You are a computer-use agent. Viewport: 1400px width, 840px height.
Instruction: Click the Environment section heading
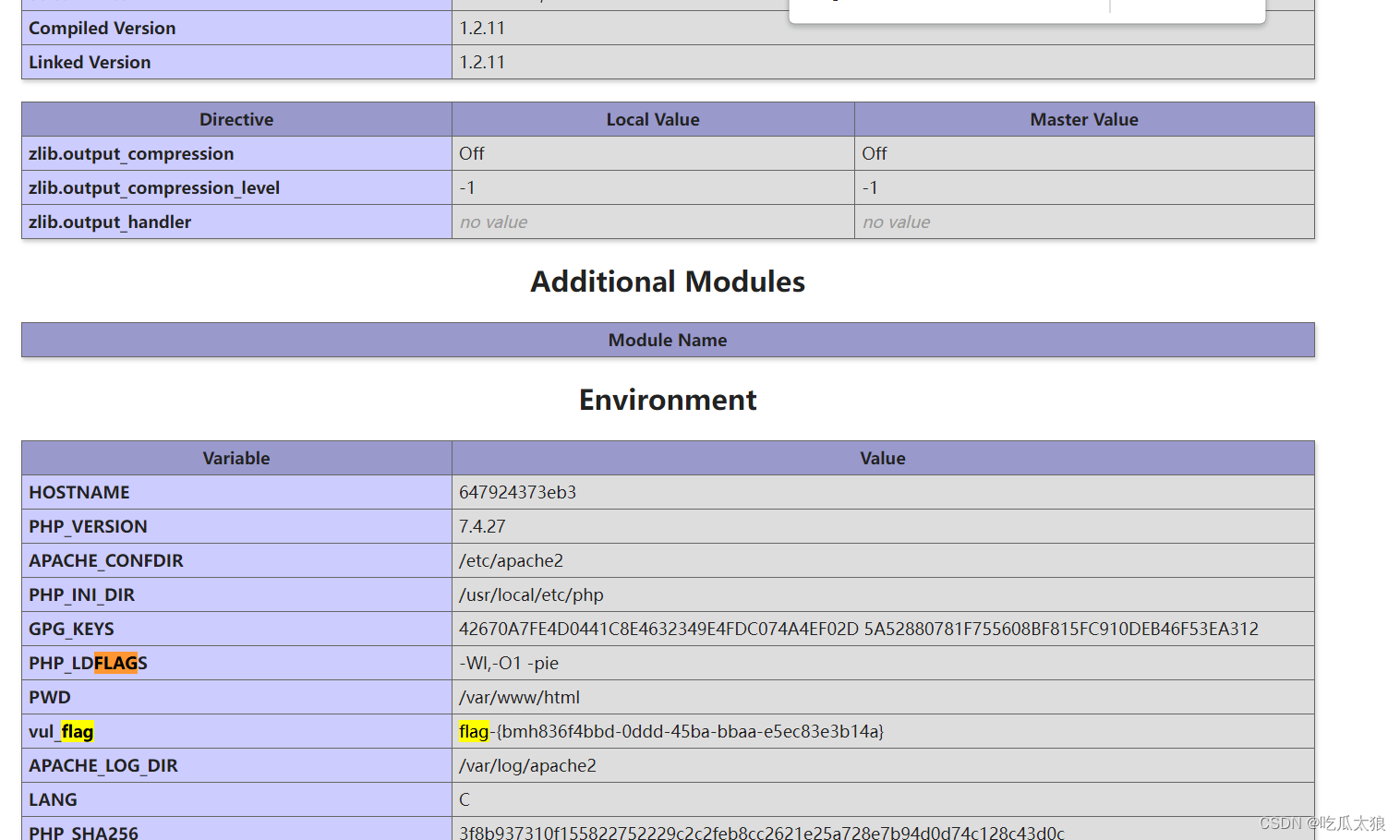point(668,400)
